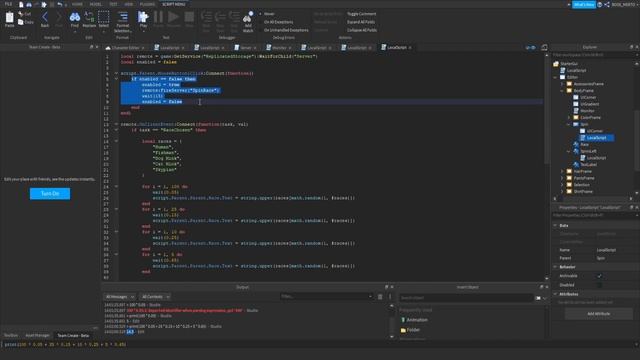Switch to the MODEL ribbon tab

96,4
